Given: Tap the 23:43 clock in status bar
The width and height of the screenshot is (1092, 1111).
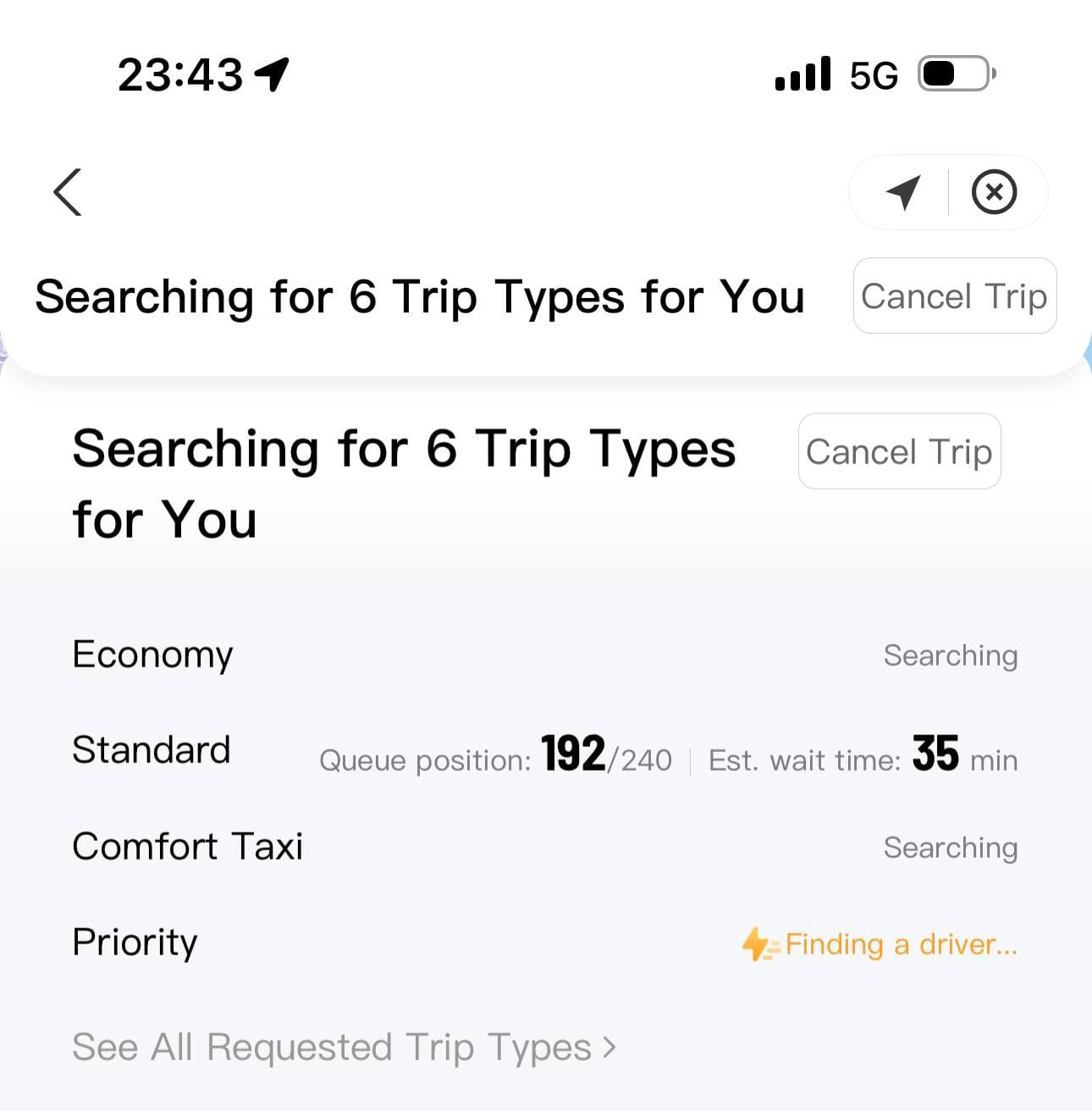Looking at the screenshot, I should tap(180, 75).
